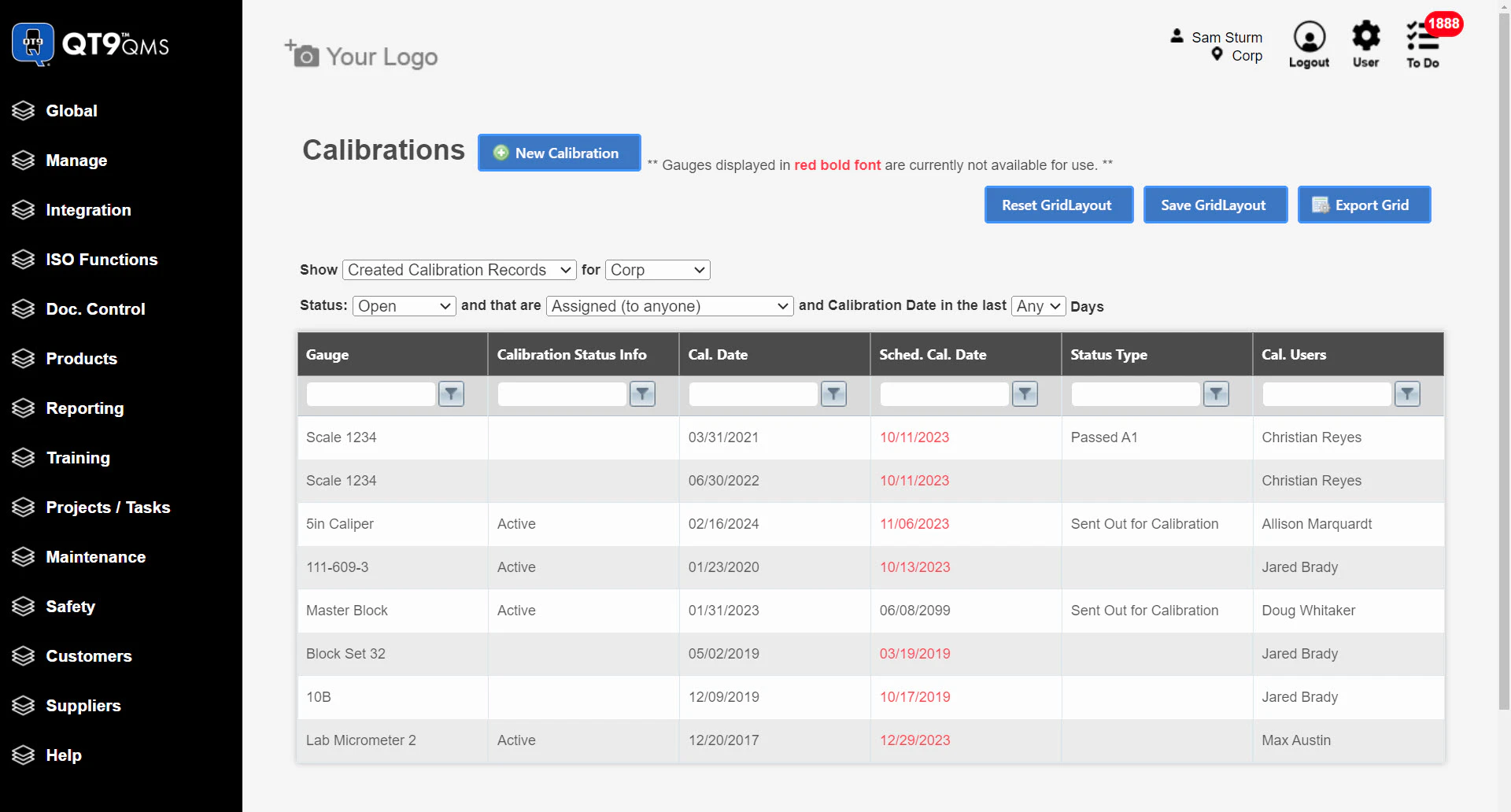Open the Show records type dropdown

point(459,269)
